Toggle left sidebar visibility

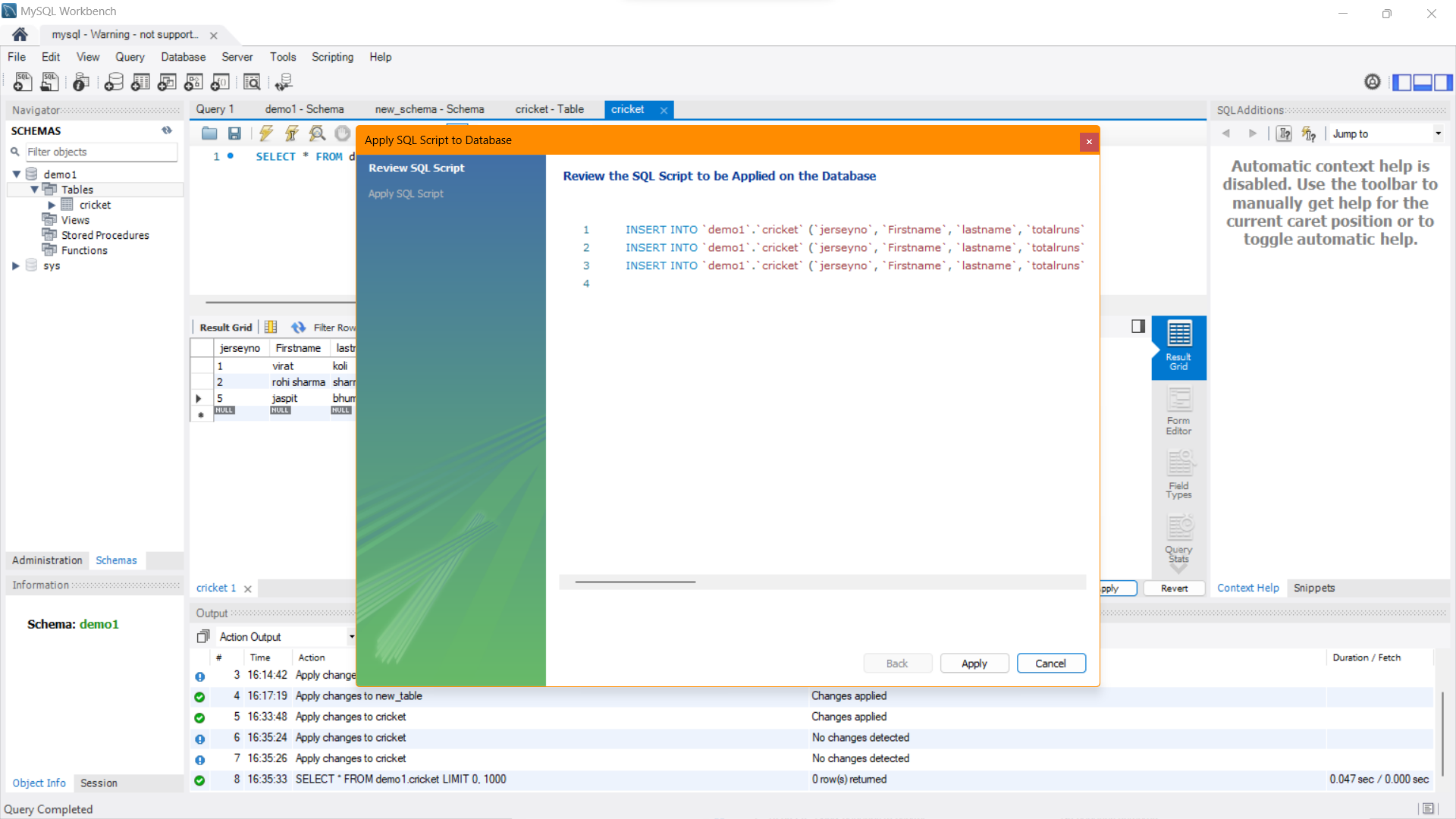[x=1402, y=82]
